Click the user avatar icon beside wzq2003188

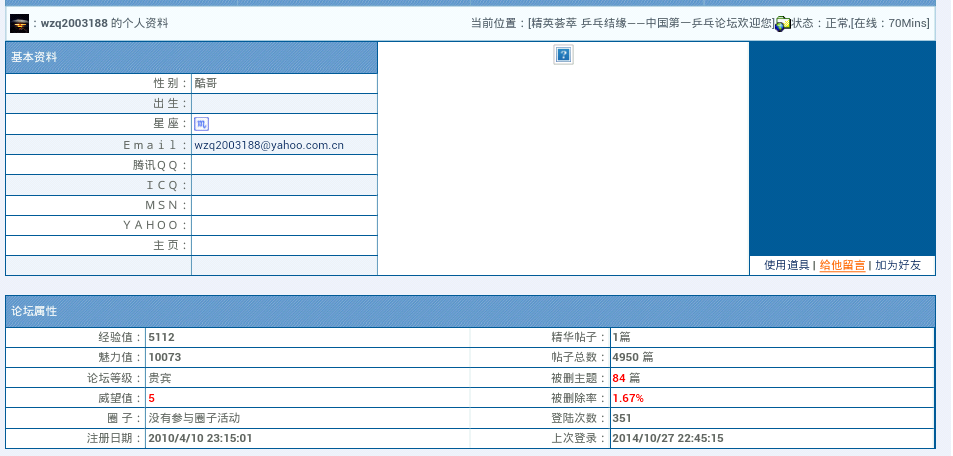point(19,24)
